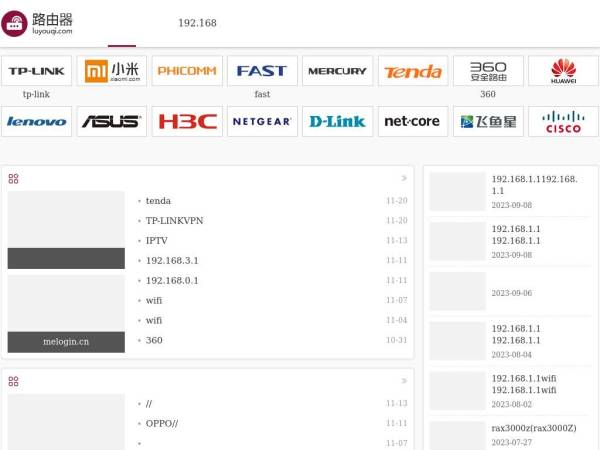This screenshot has width=600, height=450.
Task: Select the Cisco brand logo
Action: pos(563,121)
